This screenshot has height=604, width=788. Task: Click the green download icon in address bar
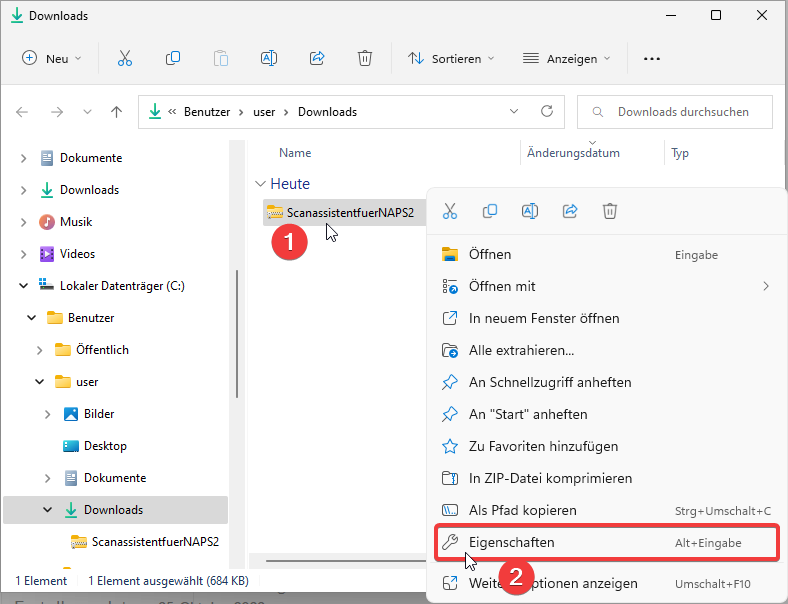tap(155, 111)
